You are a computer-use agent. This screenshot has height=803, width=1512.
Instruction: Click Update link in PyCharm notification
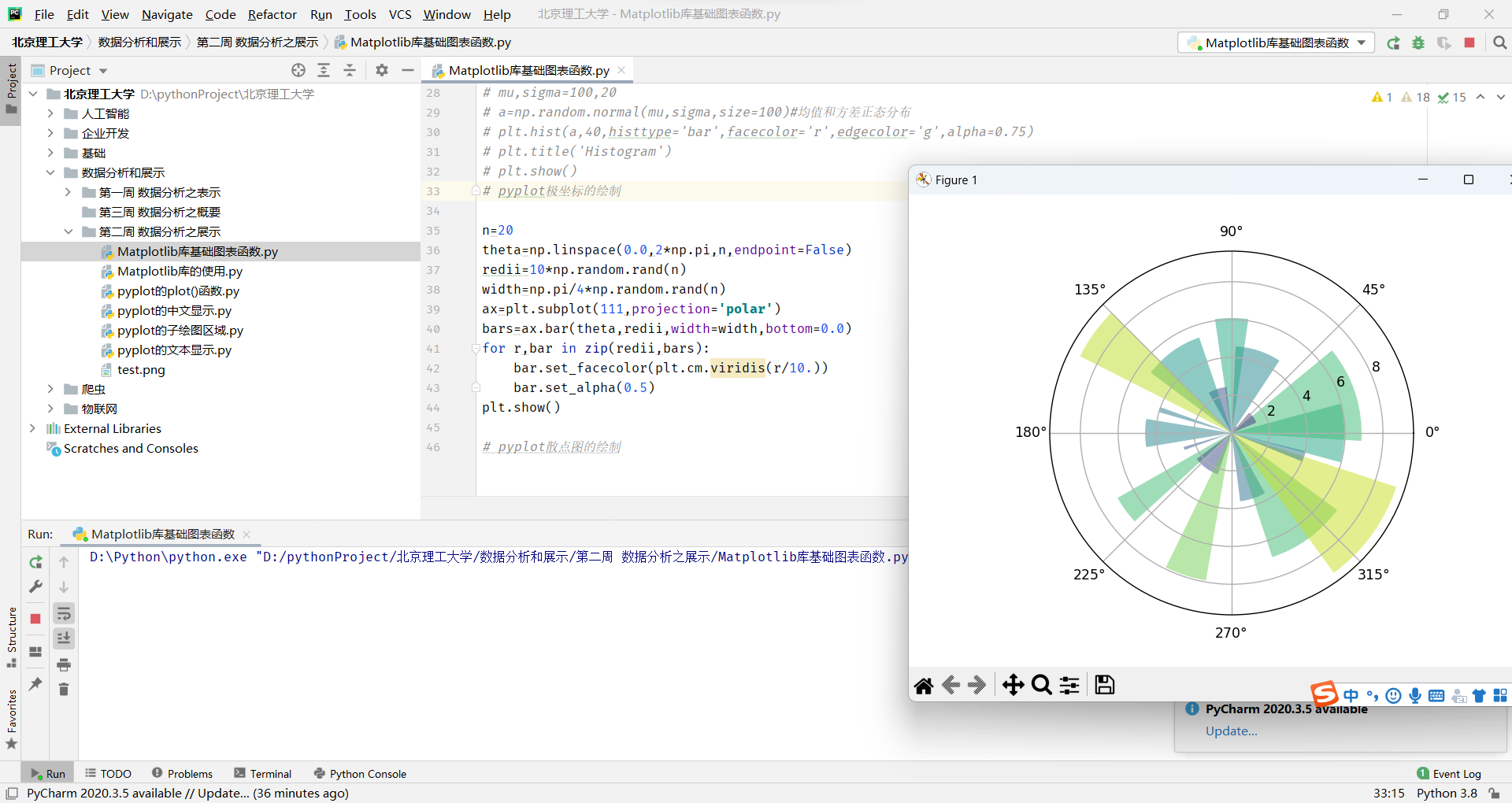(1231, 731)
